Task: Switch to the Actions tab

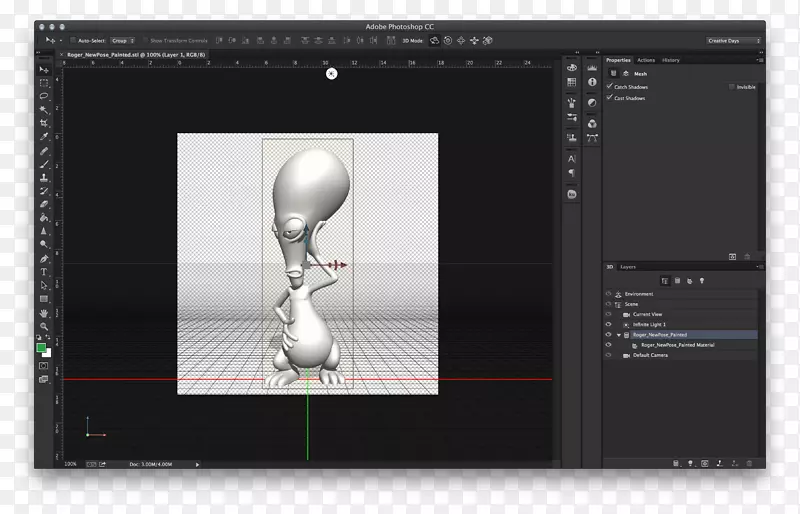Action: point(646,60)
